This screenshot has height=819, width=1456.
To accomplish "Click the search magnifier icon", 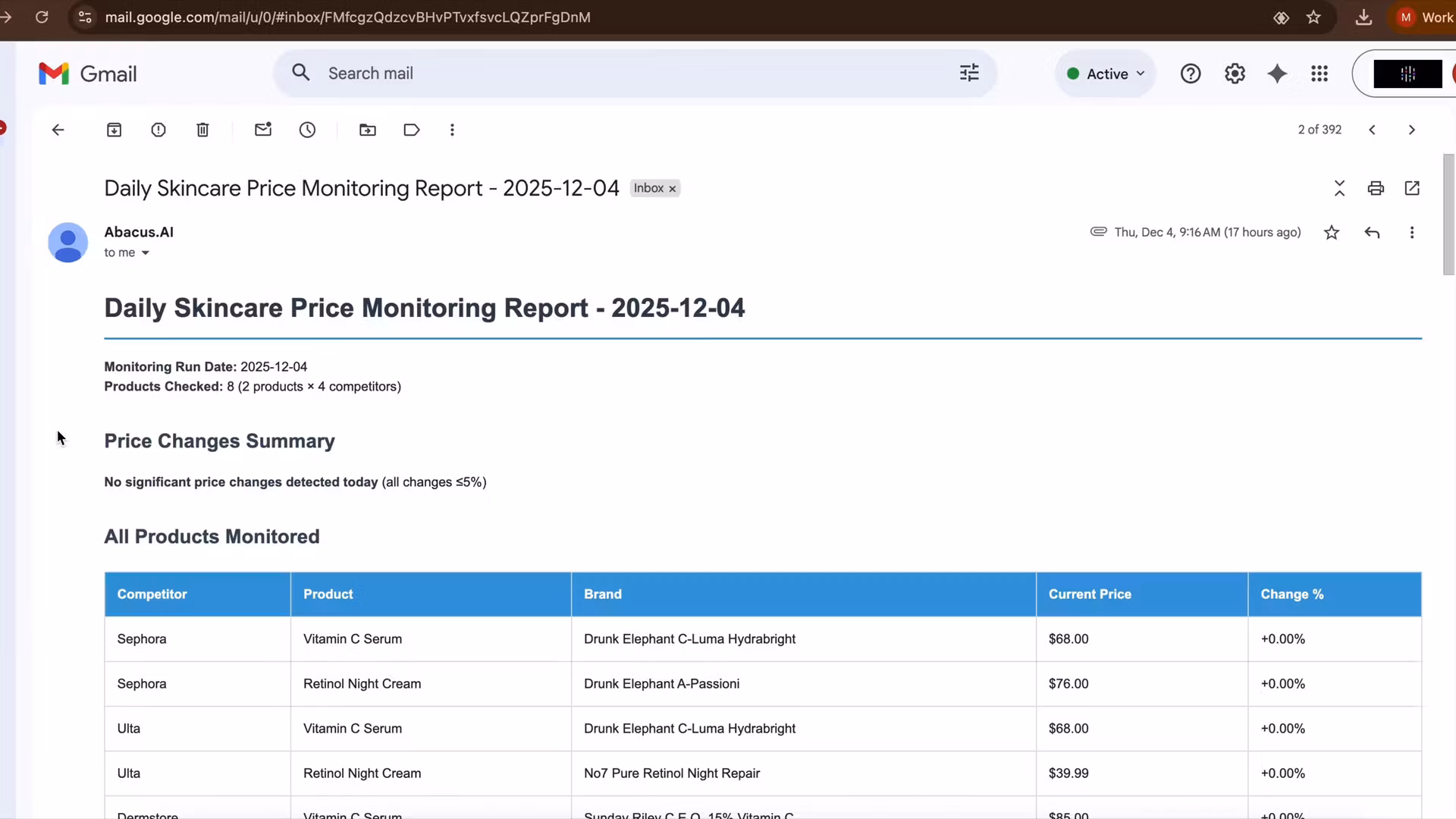I will [x=301, y=73].
